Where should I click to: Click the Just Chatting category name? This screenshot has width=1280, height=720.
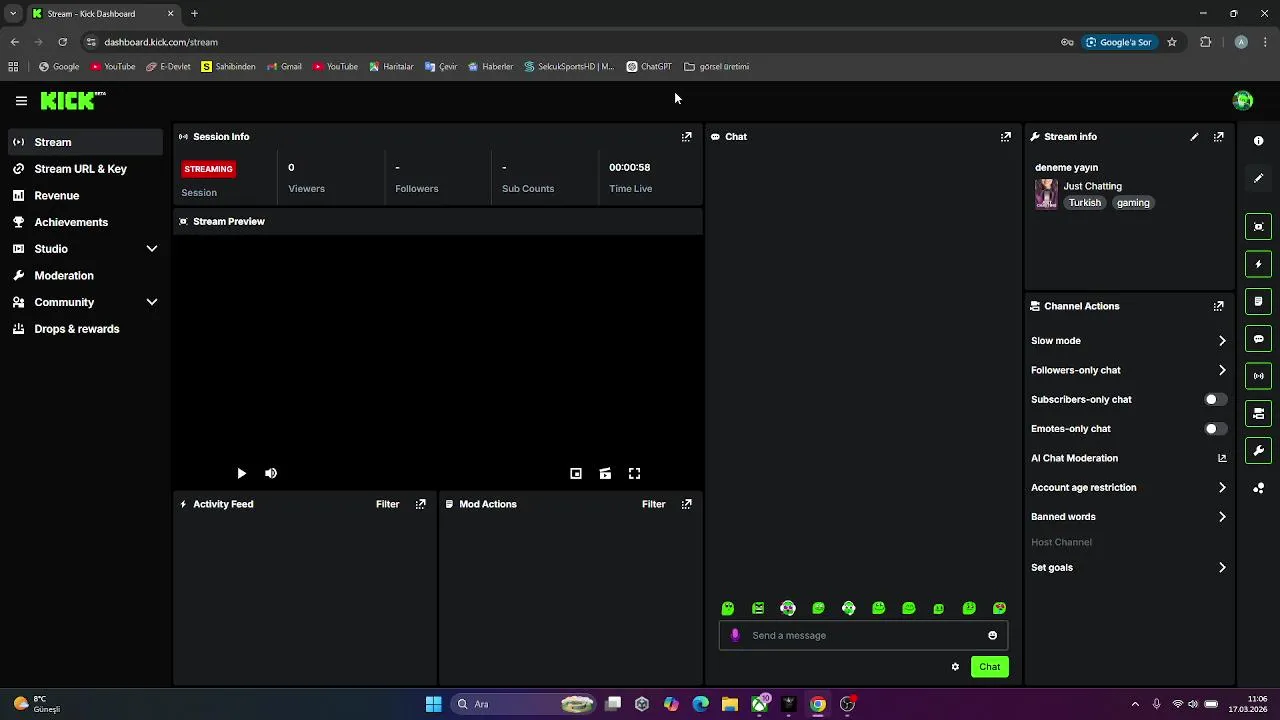coord(1092,186)
